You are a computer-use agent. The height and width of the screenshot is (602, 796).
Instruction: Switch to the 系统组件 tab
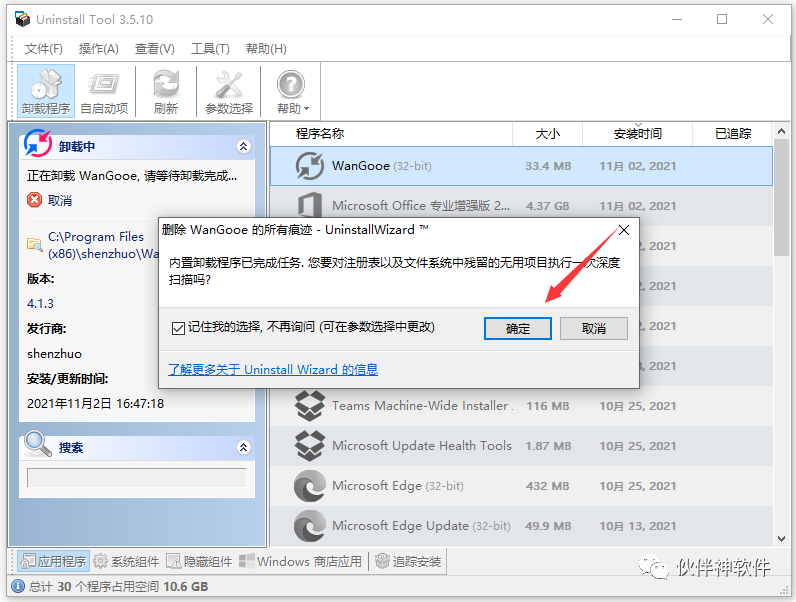click(x=126, y=561)
